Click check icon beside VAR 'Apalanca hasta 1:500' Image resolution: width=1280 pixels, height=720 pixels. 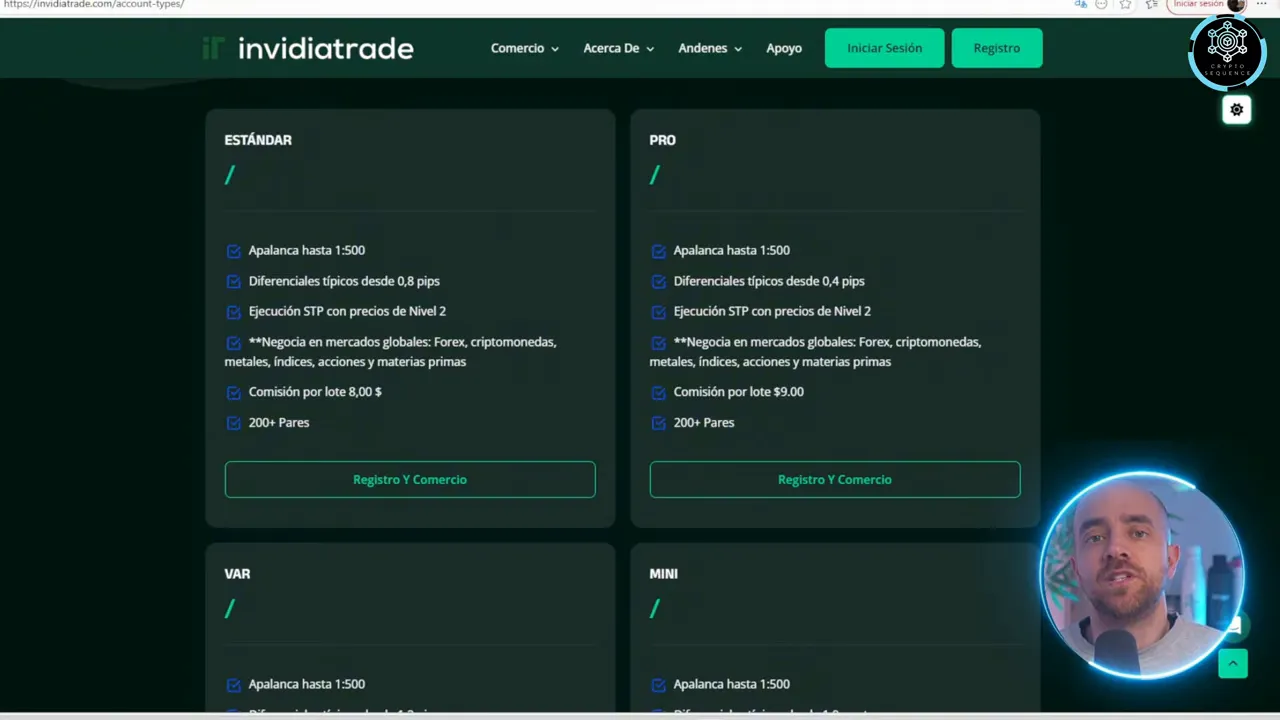[x=234, y=685]
